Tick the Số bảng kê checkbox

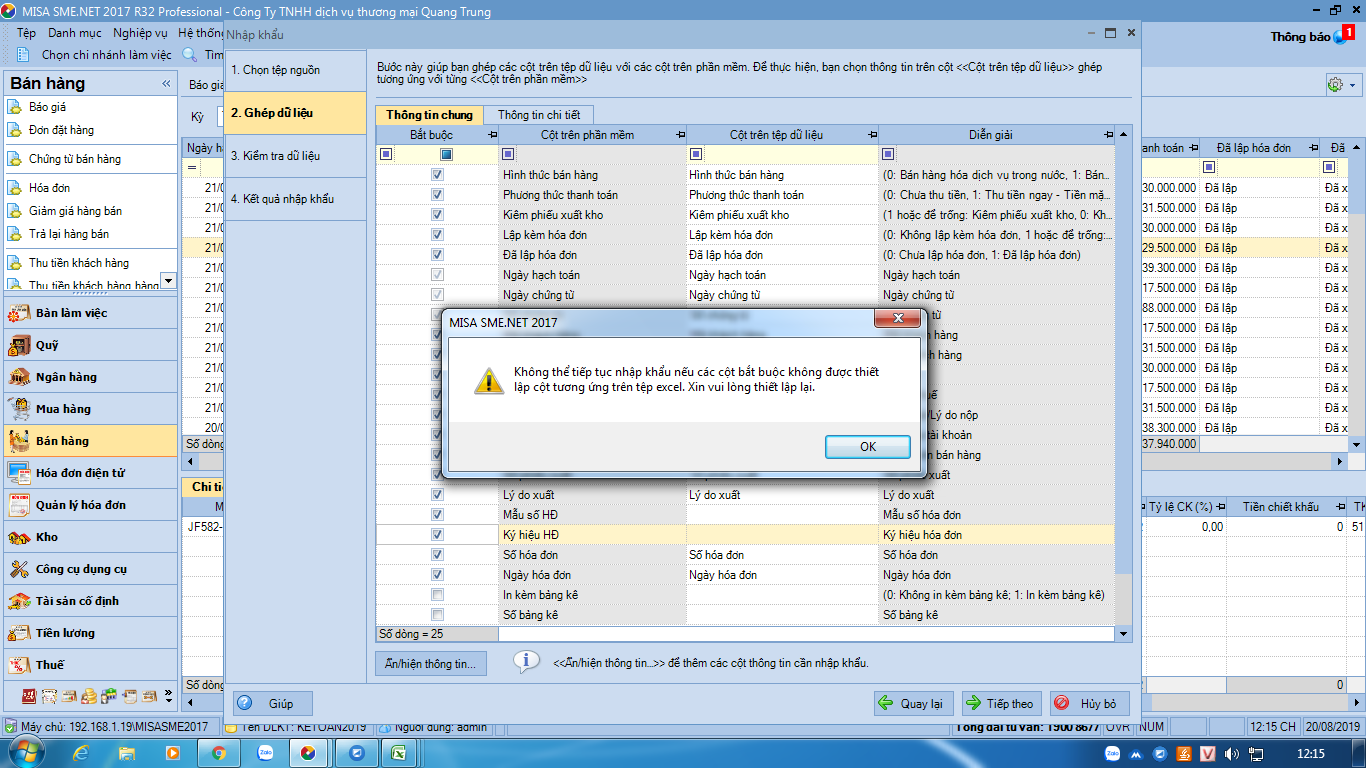[x=437, y=615]
